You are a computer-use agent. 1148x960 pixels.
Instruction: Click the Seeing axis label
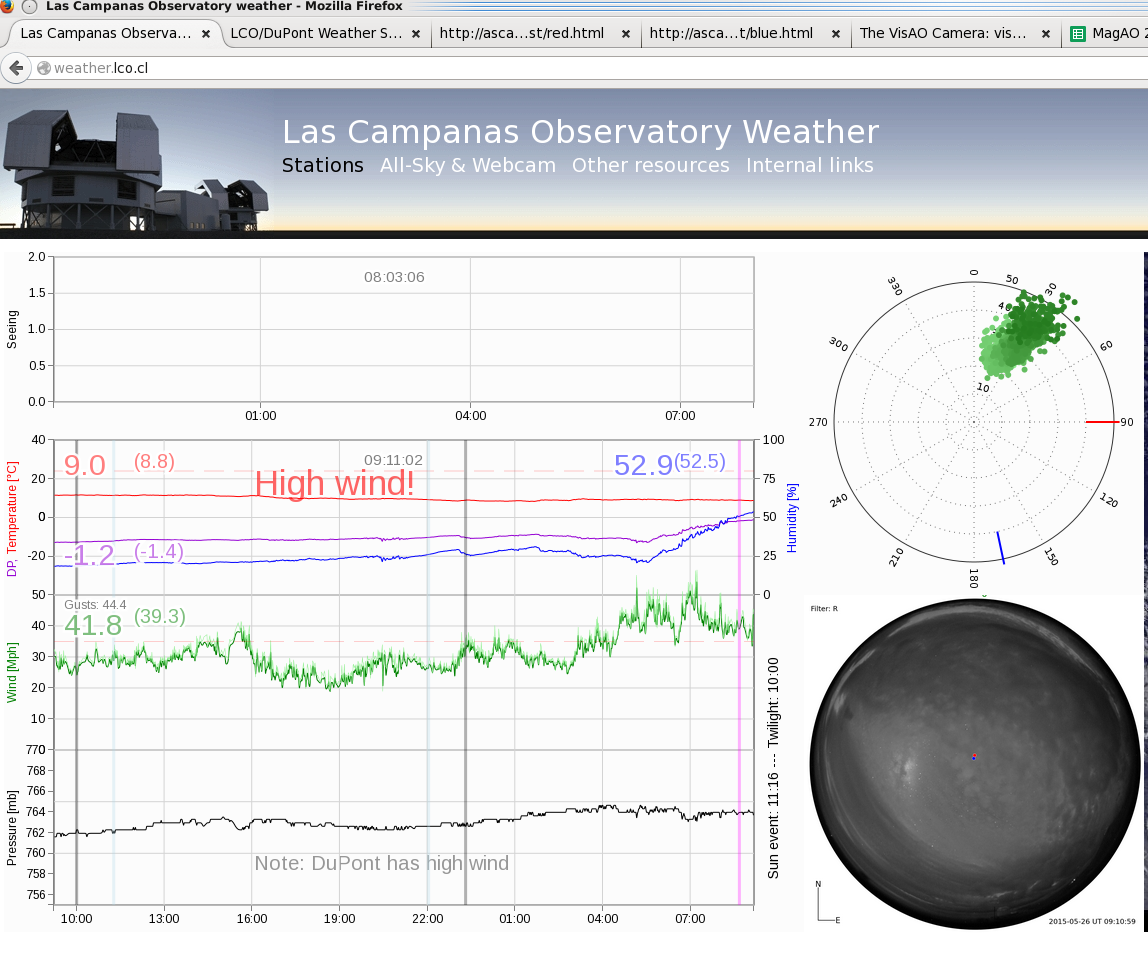pyautogui.click(x=12, y=329)
